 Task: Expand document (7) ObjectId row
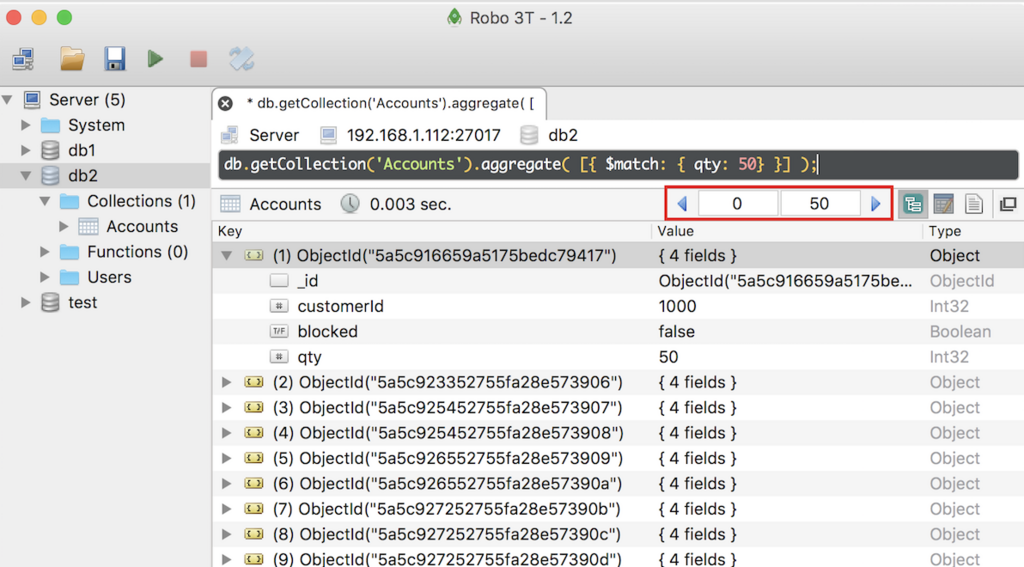(x=227, y=509)
